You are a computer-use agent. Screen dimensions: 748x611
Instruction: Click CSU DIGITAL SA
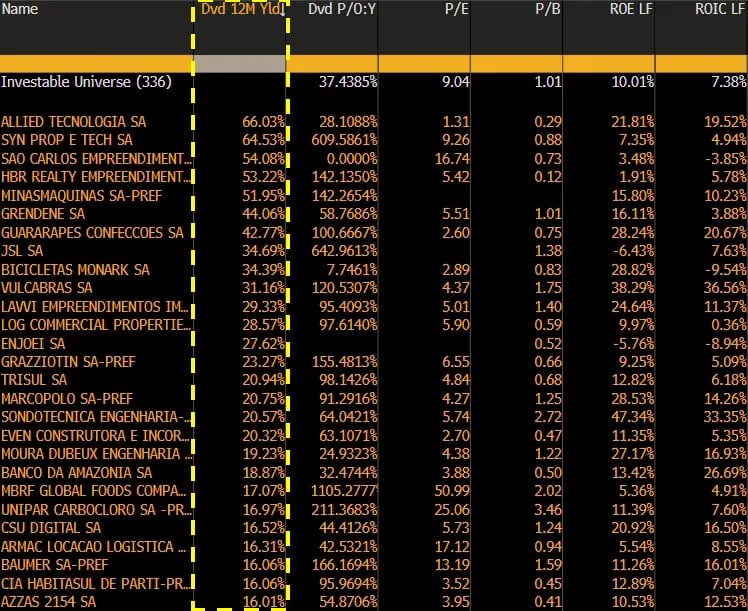pyautogui.click(x=51, y=528)
